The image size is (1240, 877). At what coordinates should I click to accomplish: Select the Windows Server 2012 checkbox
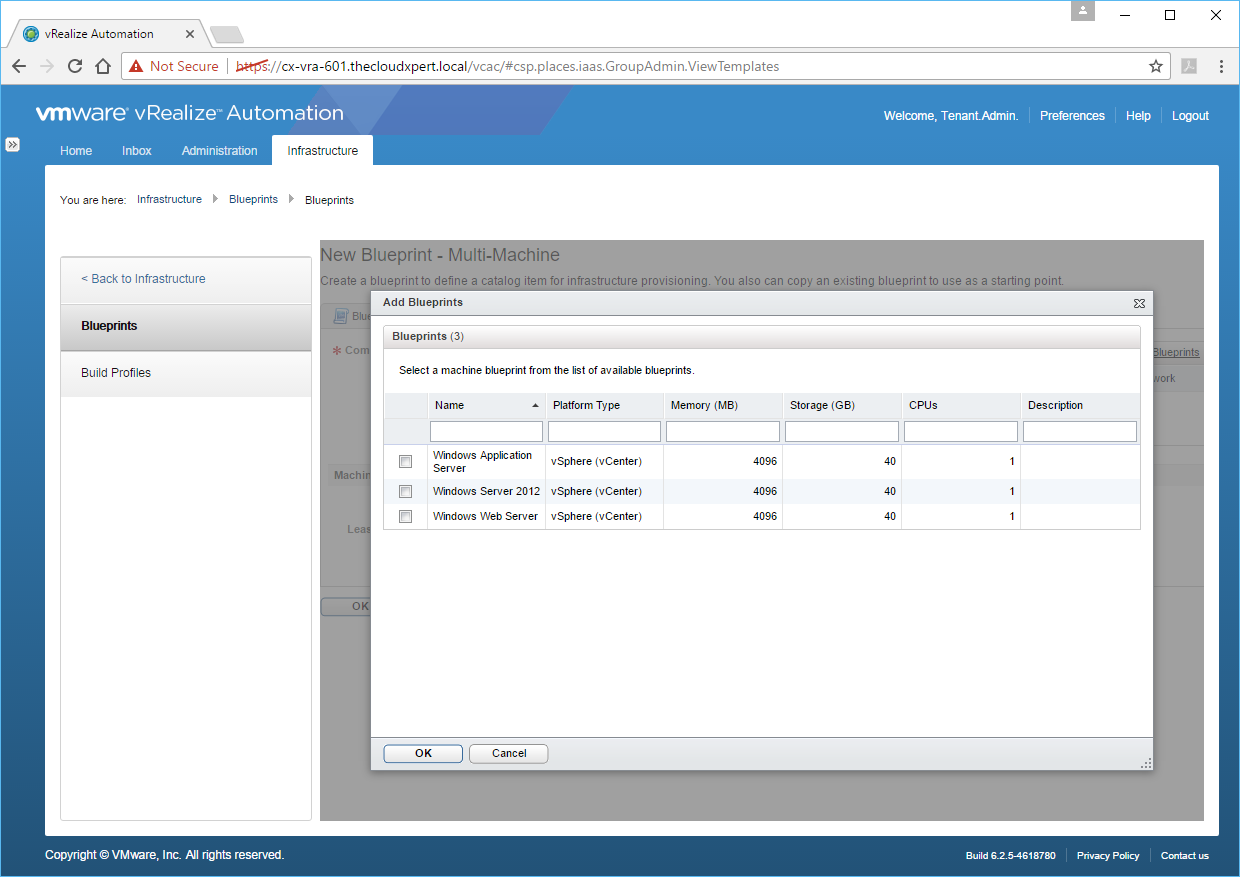405,492
